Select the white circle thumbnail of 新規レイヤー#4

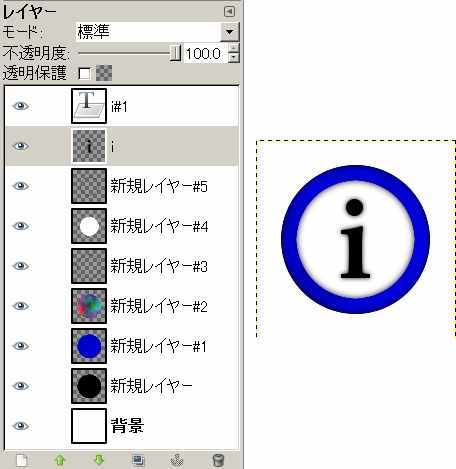coord(89,226)
